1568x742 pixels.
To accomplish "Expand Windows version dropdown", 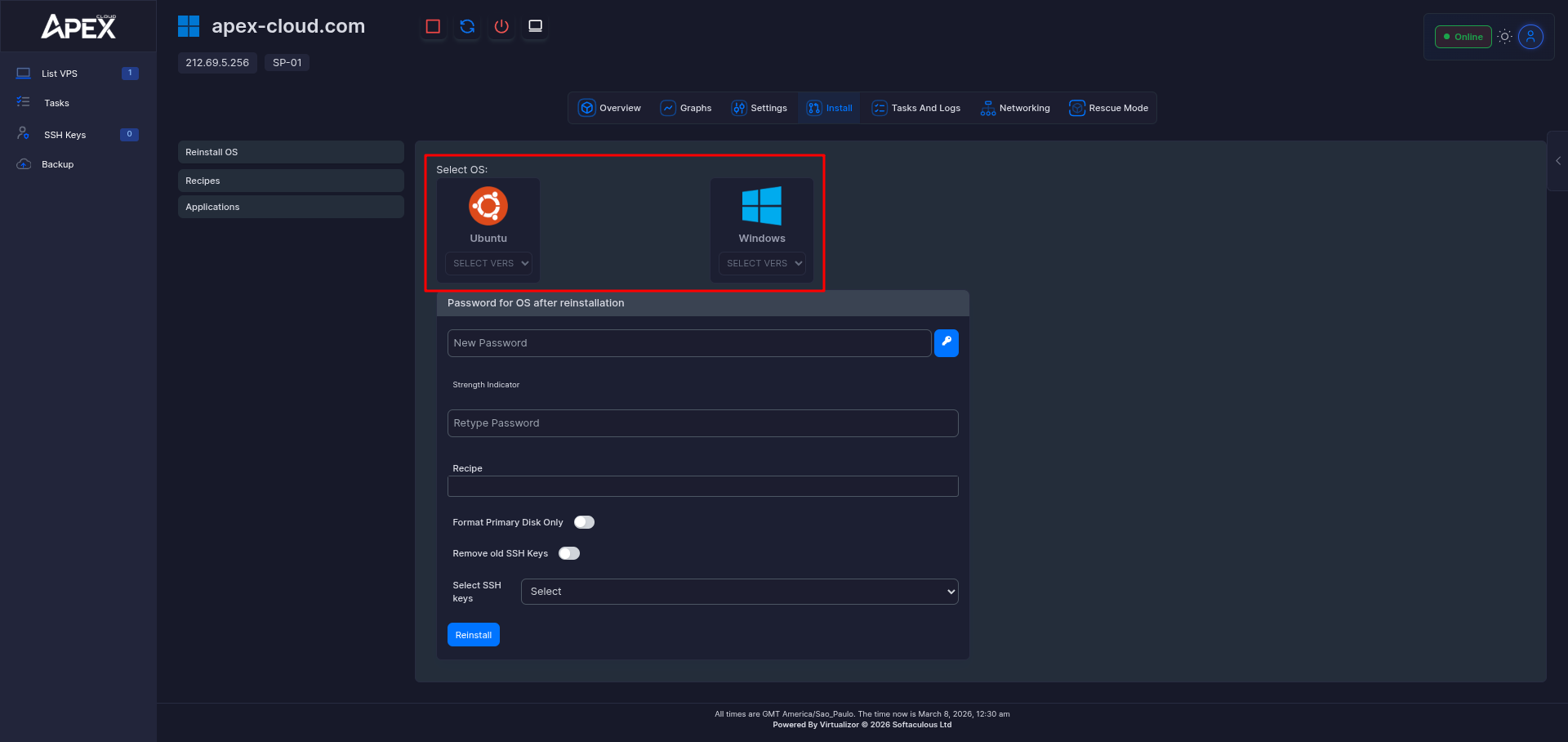I will tap(761, 263).
